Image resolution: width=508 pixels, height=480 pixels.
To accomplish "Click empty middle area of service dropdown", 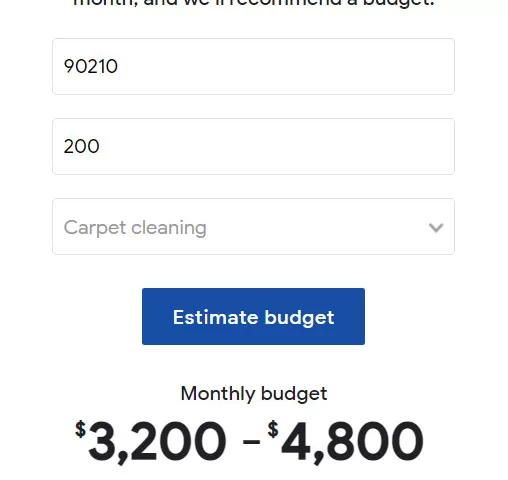I will [x=317, y=227].
